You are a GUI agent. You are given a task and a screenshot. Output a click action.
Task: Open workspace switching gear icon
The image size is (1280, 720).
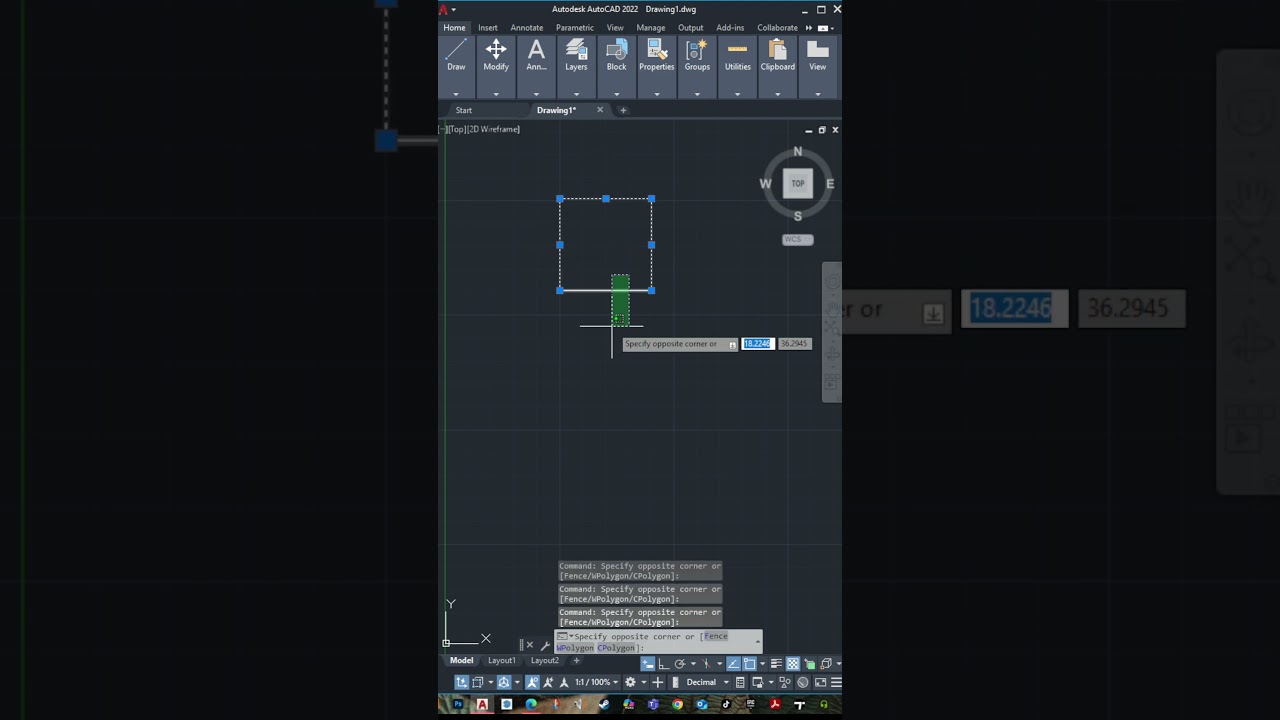tap(630, 682)
